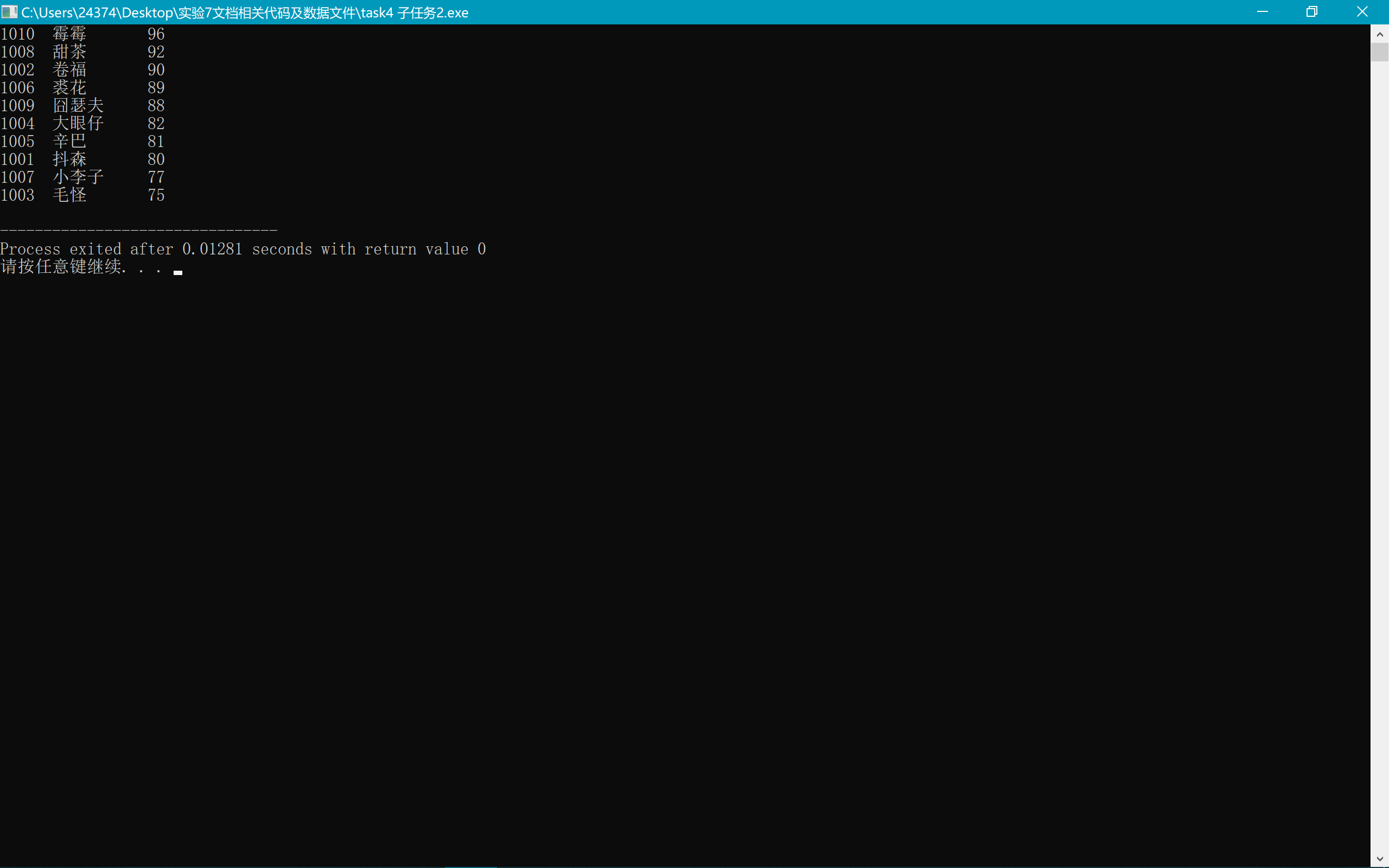Click the title bar path text

(x=245, y=12)
